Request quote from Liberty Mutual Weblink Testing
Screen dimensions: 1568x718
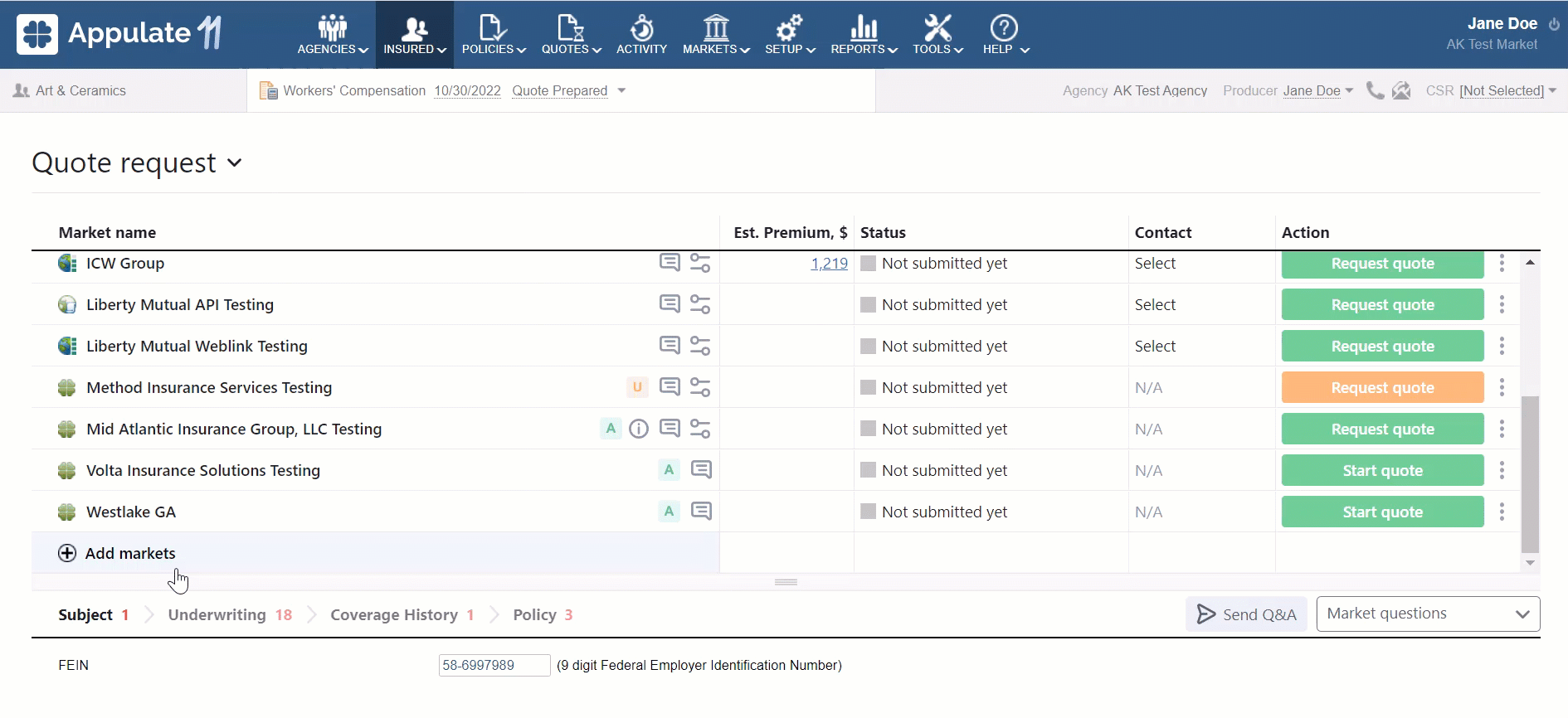1382,346
